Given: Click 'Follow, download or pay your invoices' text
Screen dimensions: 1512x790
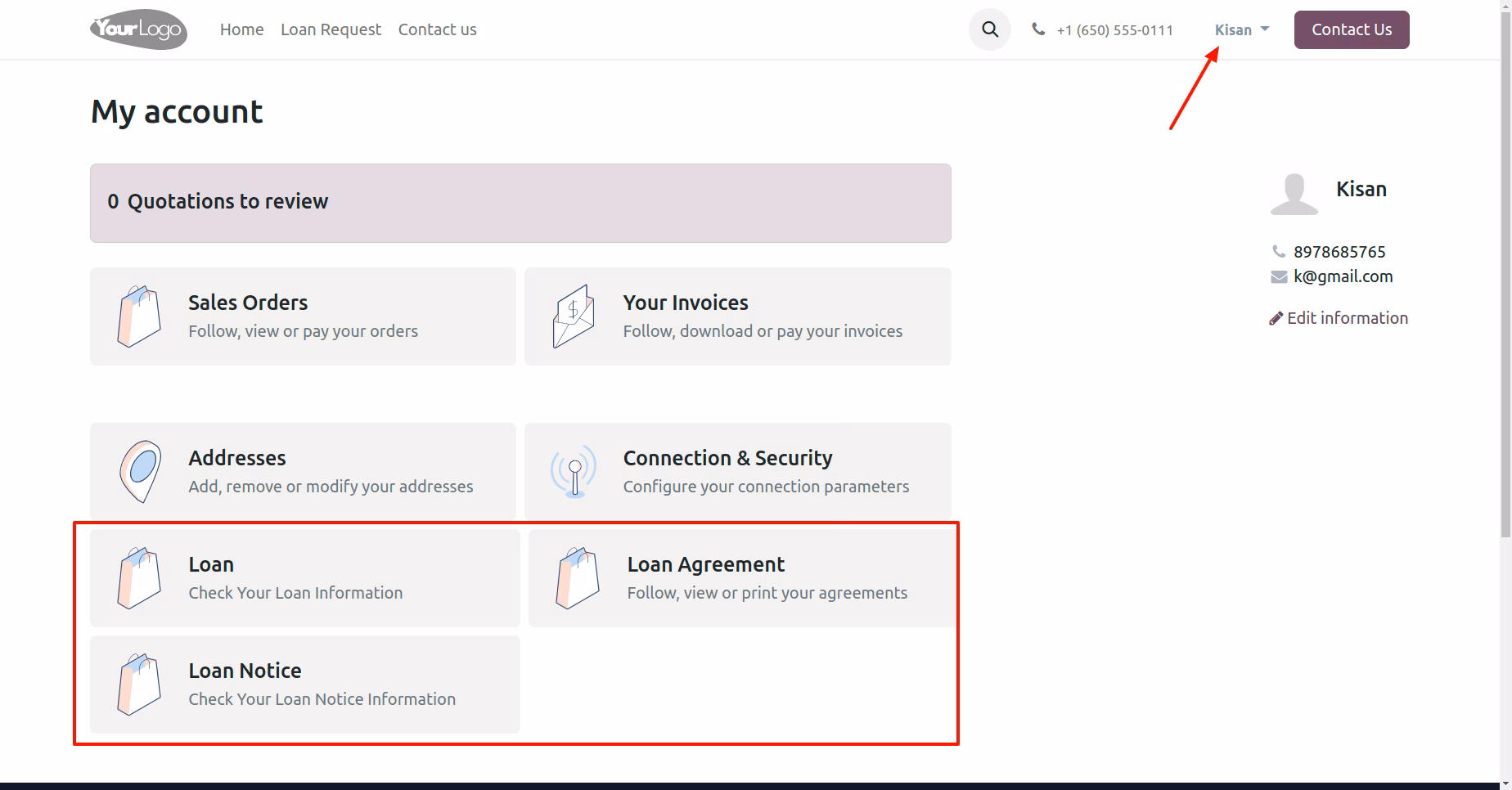Looking at the screenshot, I should coord(763,331).
